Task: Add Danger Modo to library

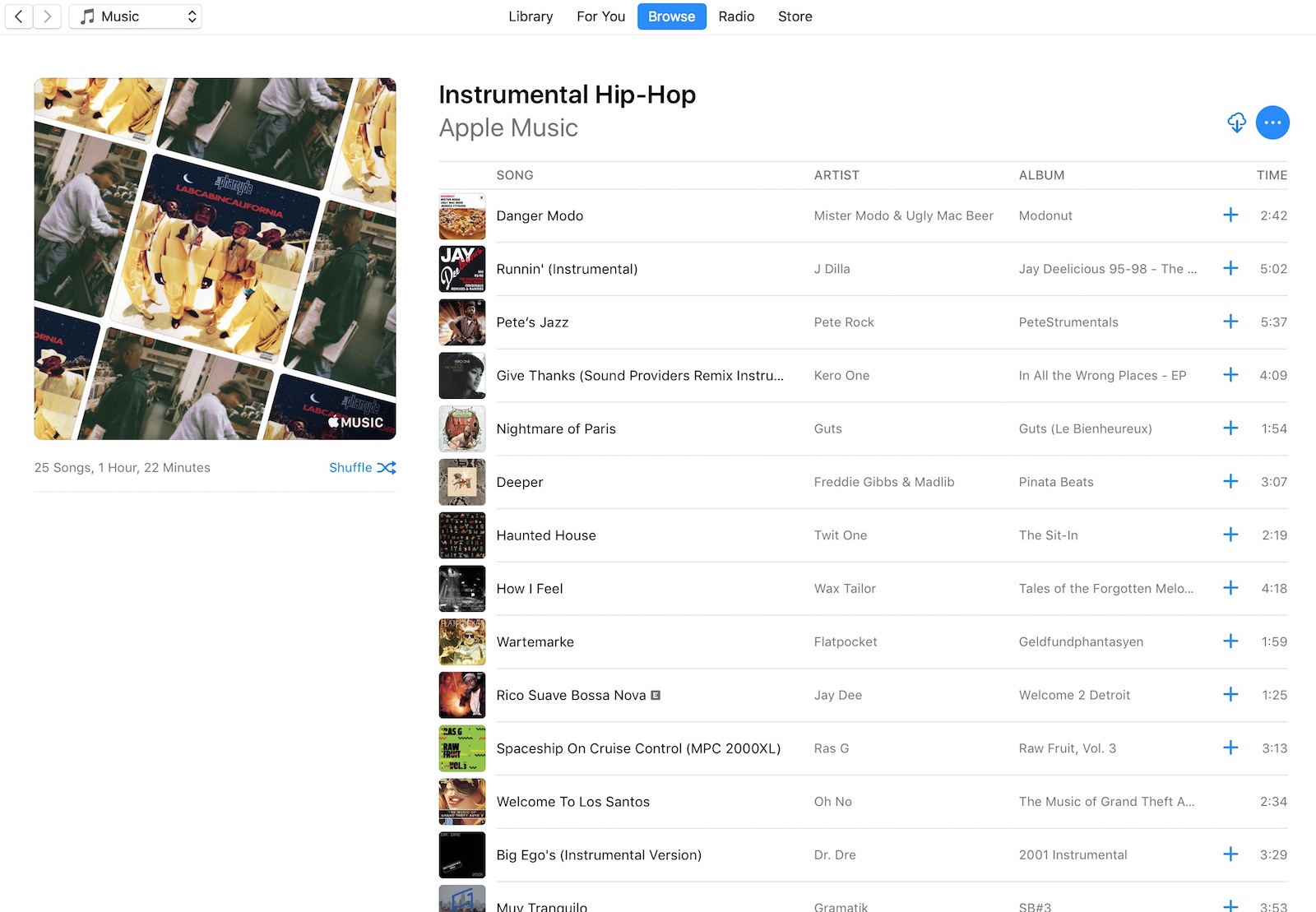Action: point(1230,215)
